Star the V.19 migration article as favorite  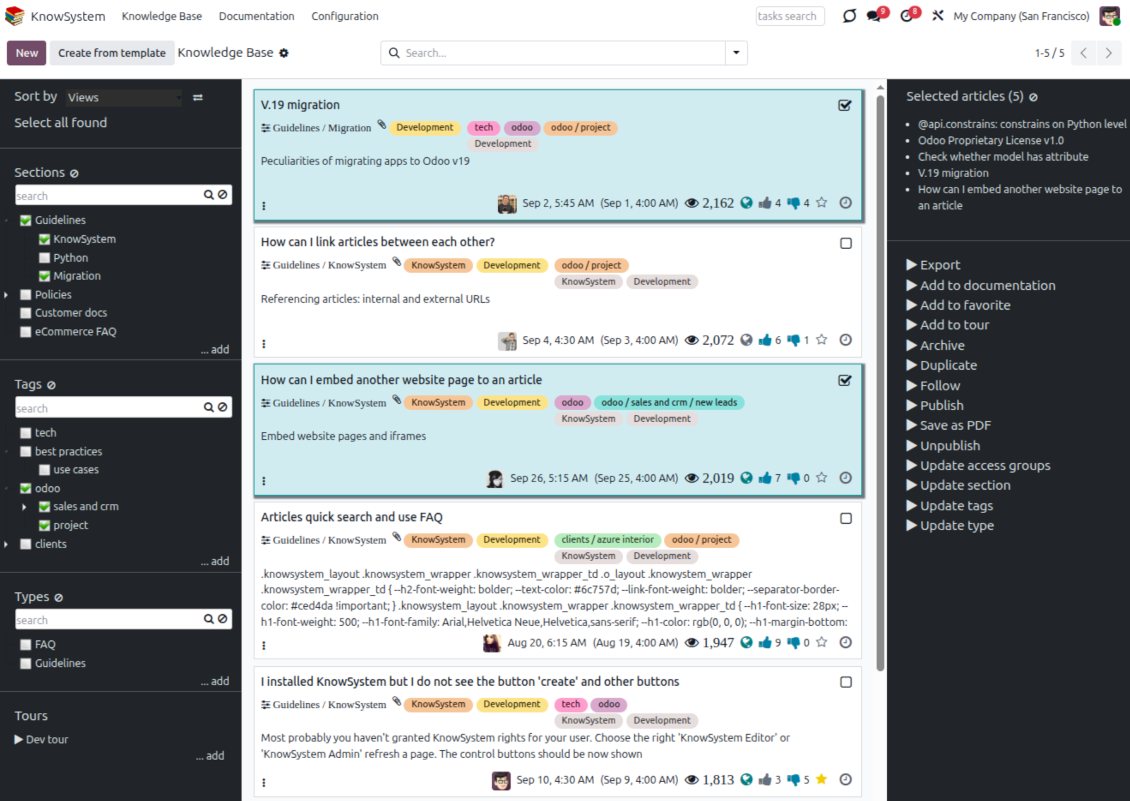[821, 203]
